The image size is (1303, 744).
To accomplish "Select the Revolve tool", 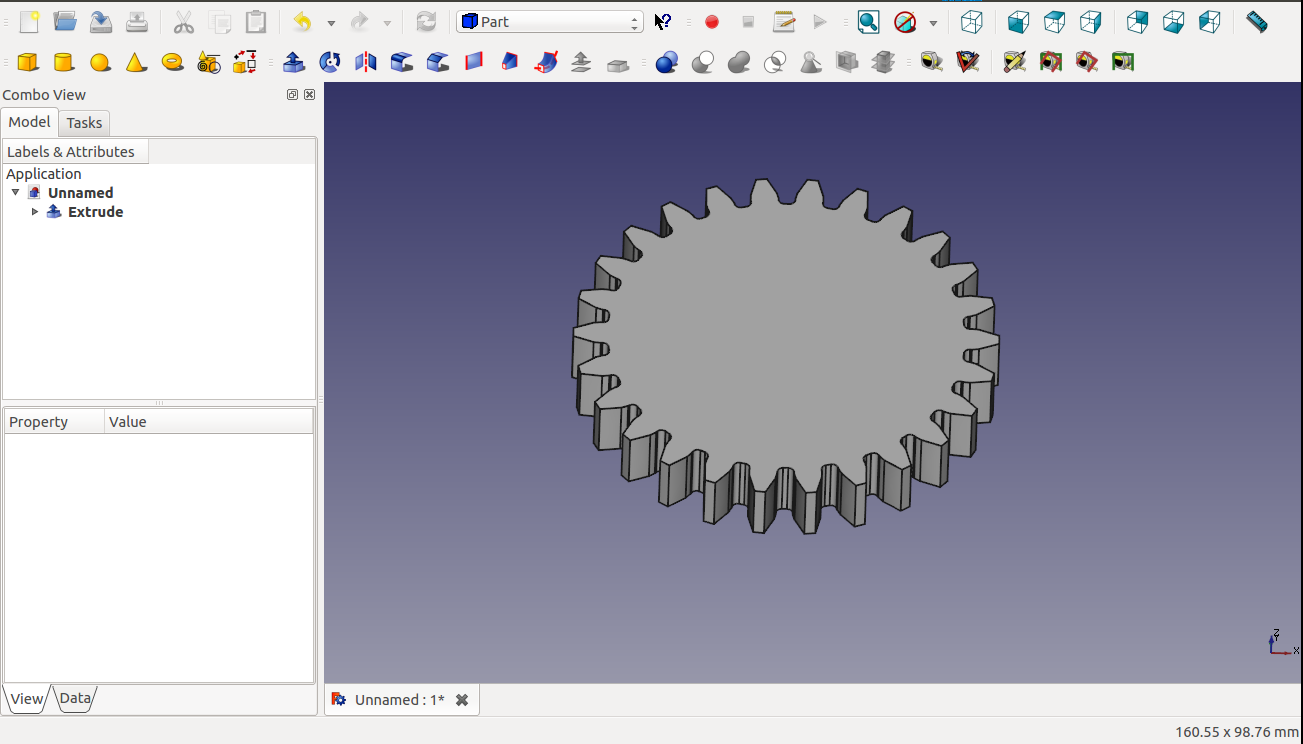I will [x=330, y=63].
